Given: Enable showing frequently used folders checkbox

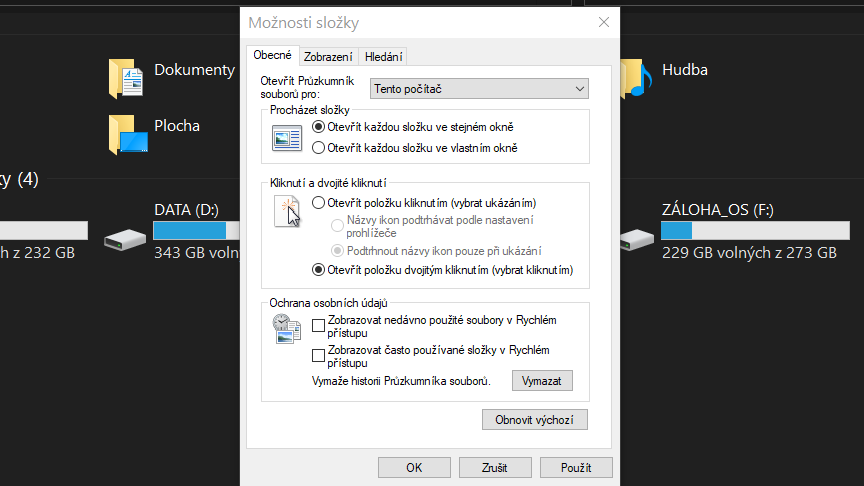Looking at the screenshot, I should point(319,355).
